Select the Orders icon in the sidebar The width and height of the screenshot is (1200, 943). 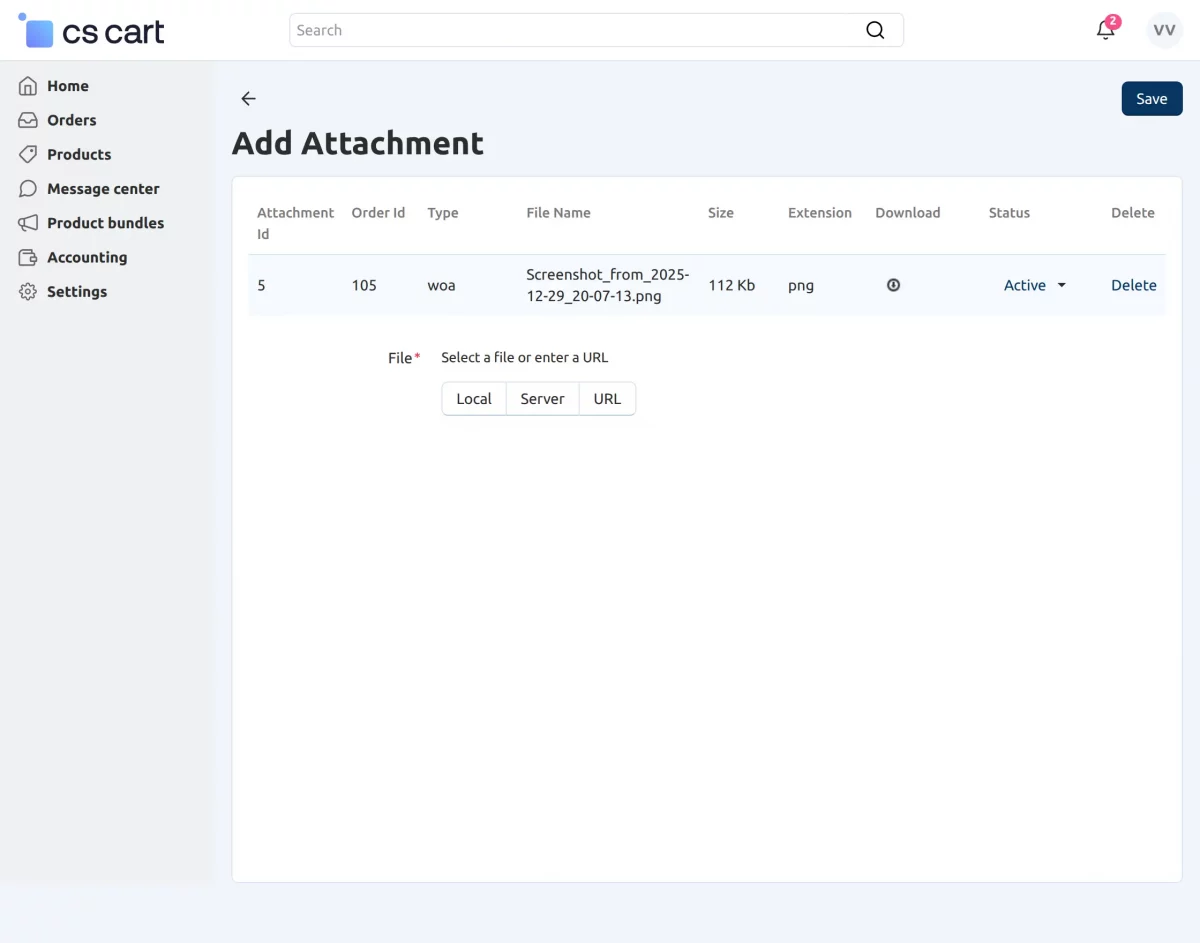(x=28, y=120)
